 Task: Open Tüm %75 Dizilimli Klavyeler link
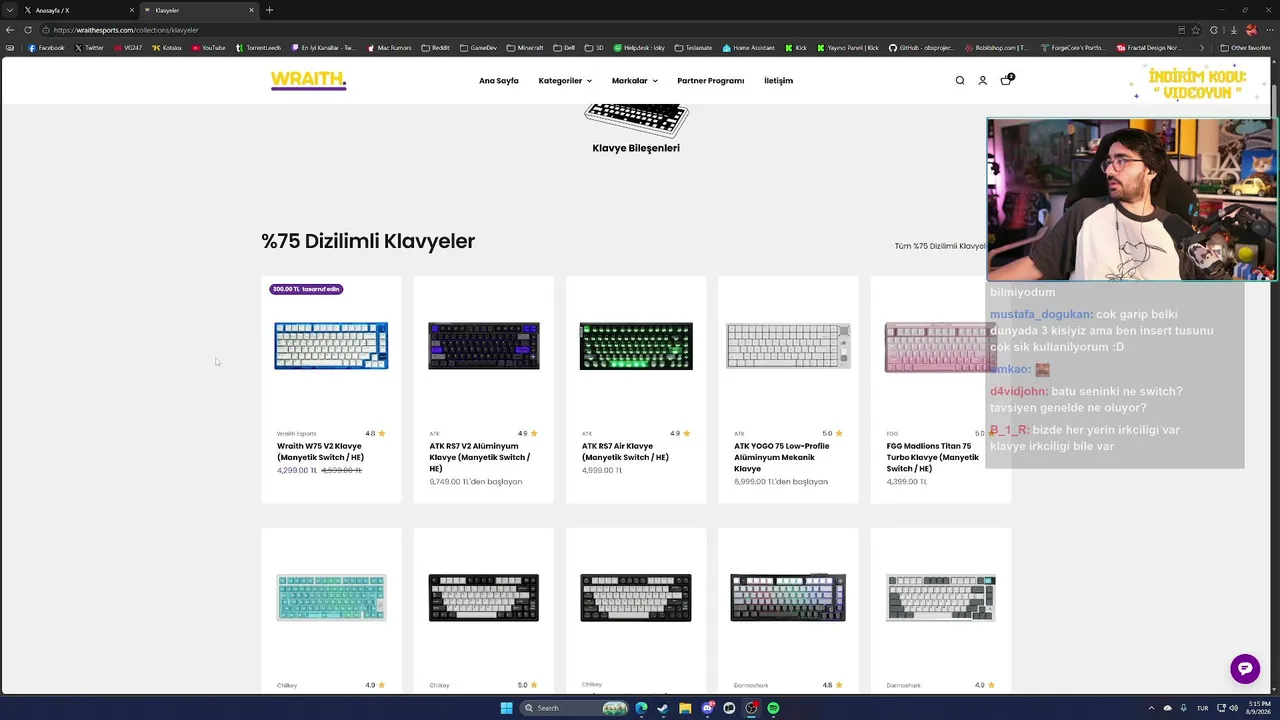click(x=940, y=246)
